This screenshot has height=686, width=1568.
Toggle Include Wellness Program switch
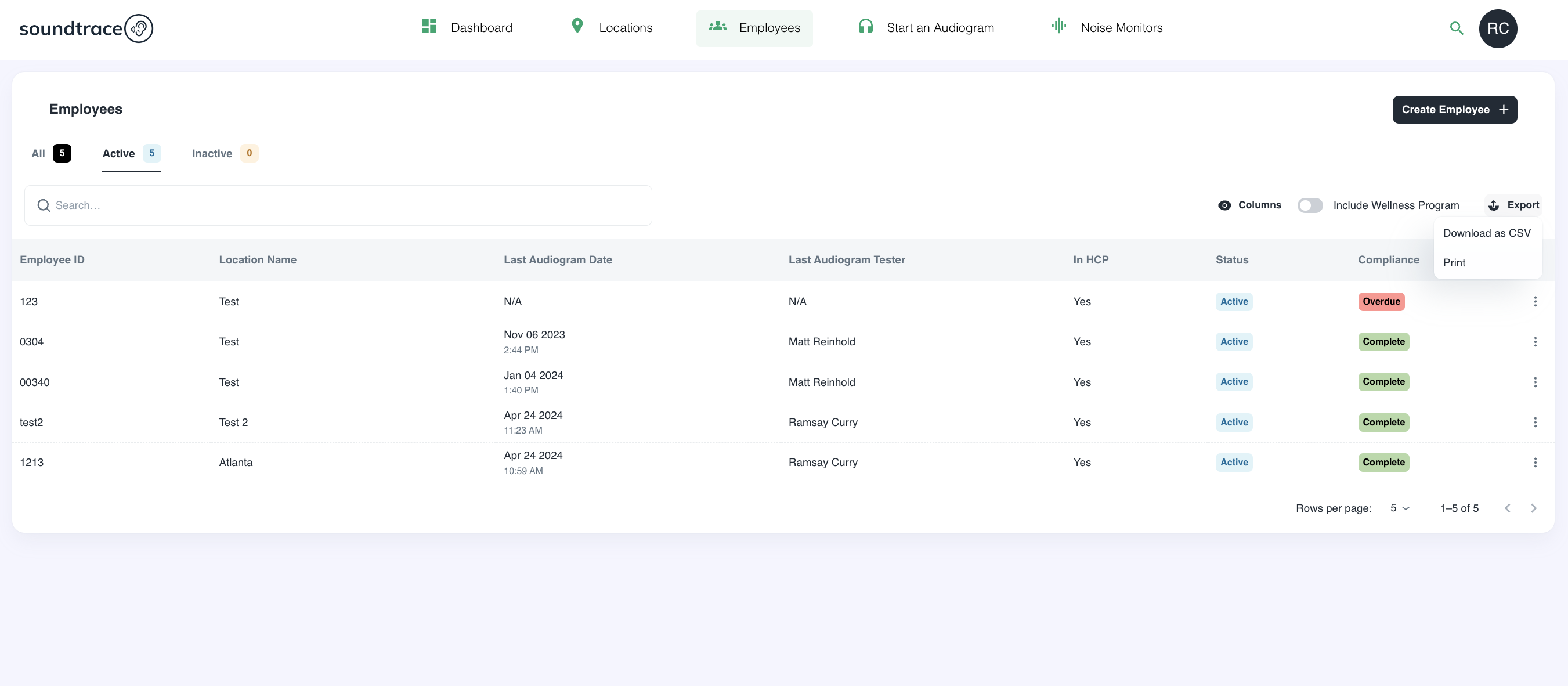pos(1309,205)
